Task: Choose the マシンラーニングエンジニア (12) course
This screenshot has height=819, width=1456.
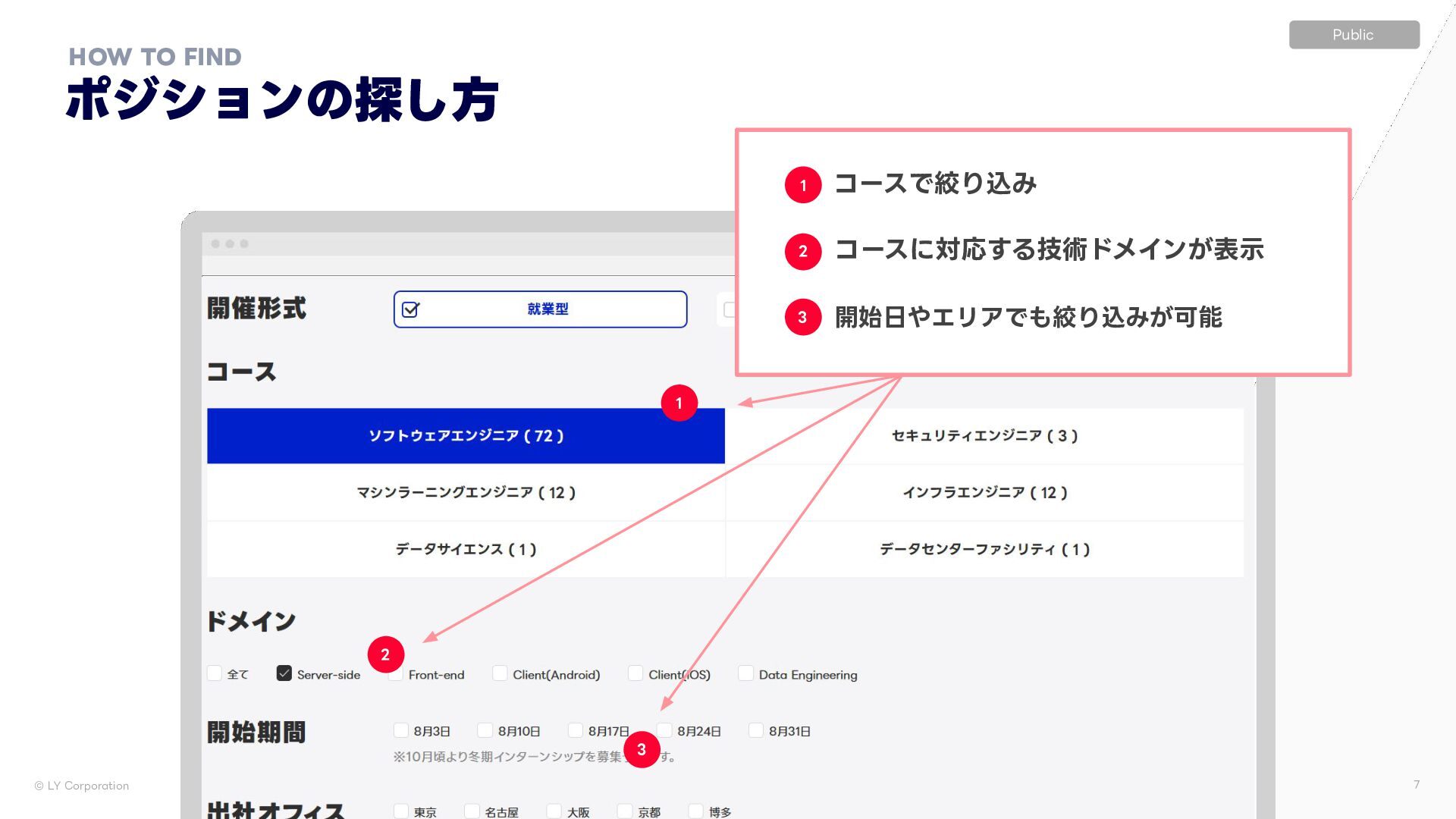Action: point(466,493)
